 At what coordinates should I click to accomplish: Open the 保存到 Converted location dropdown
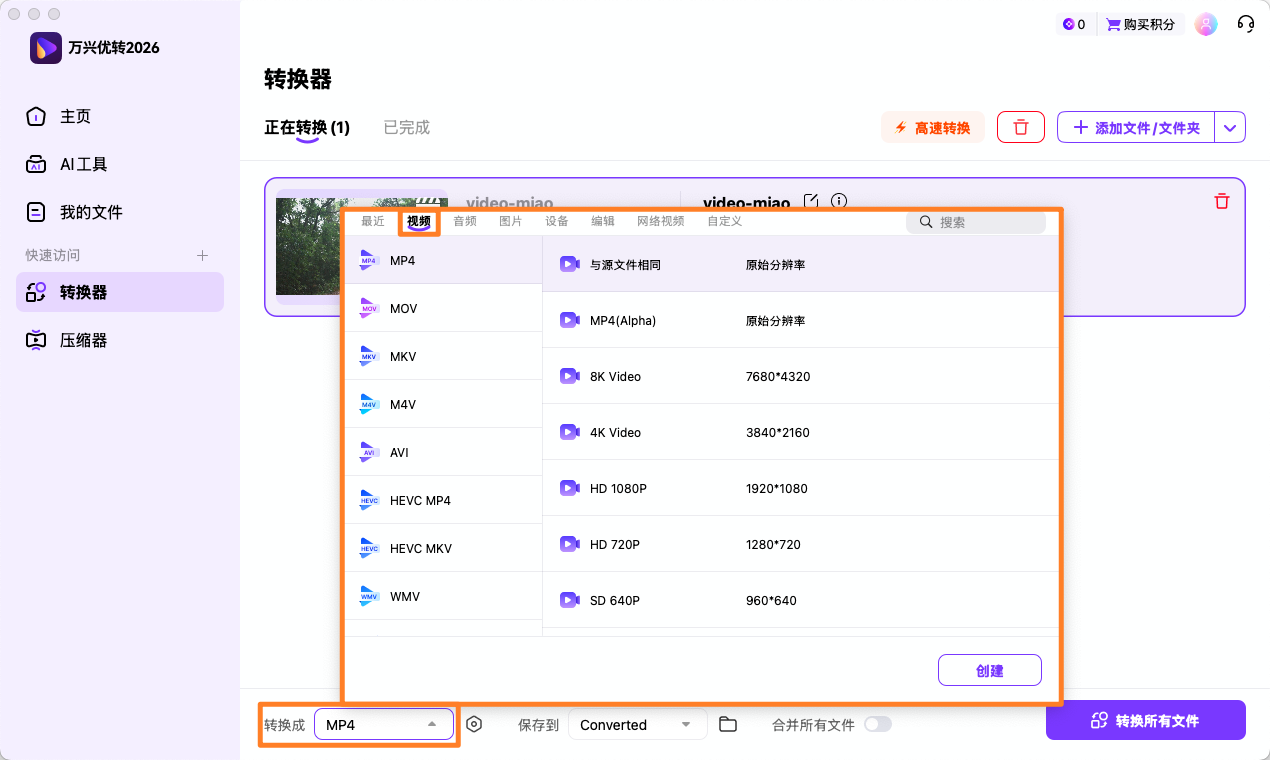point(637,723)
